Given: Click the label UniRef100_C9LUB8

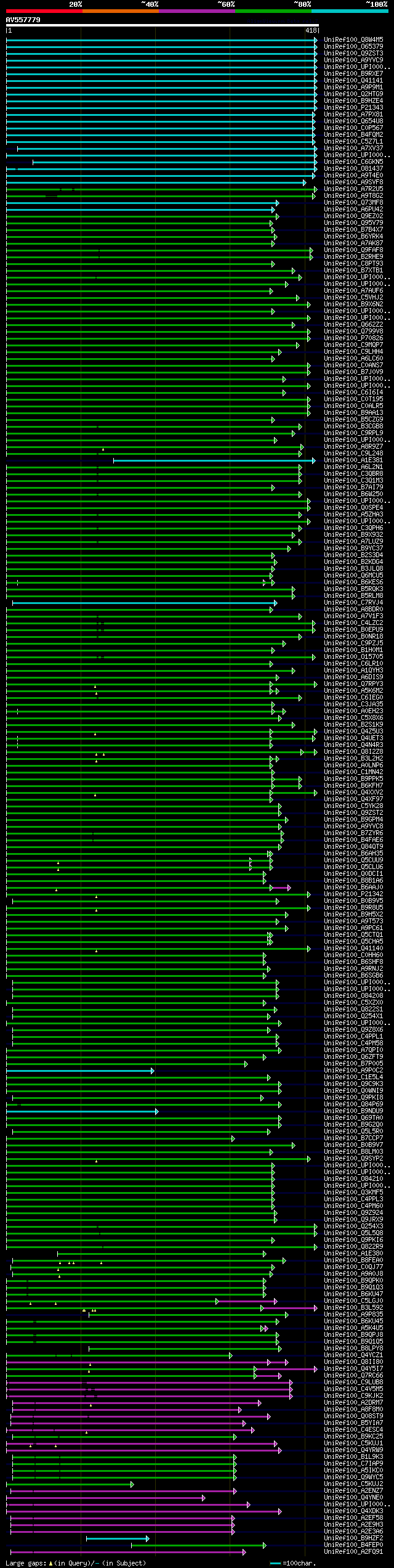Looking at the screenshot, I should (x=353, y=1382).
